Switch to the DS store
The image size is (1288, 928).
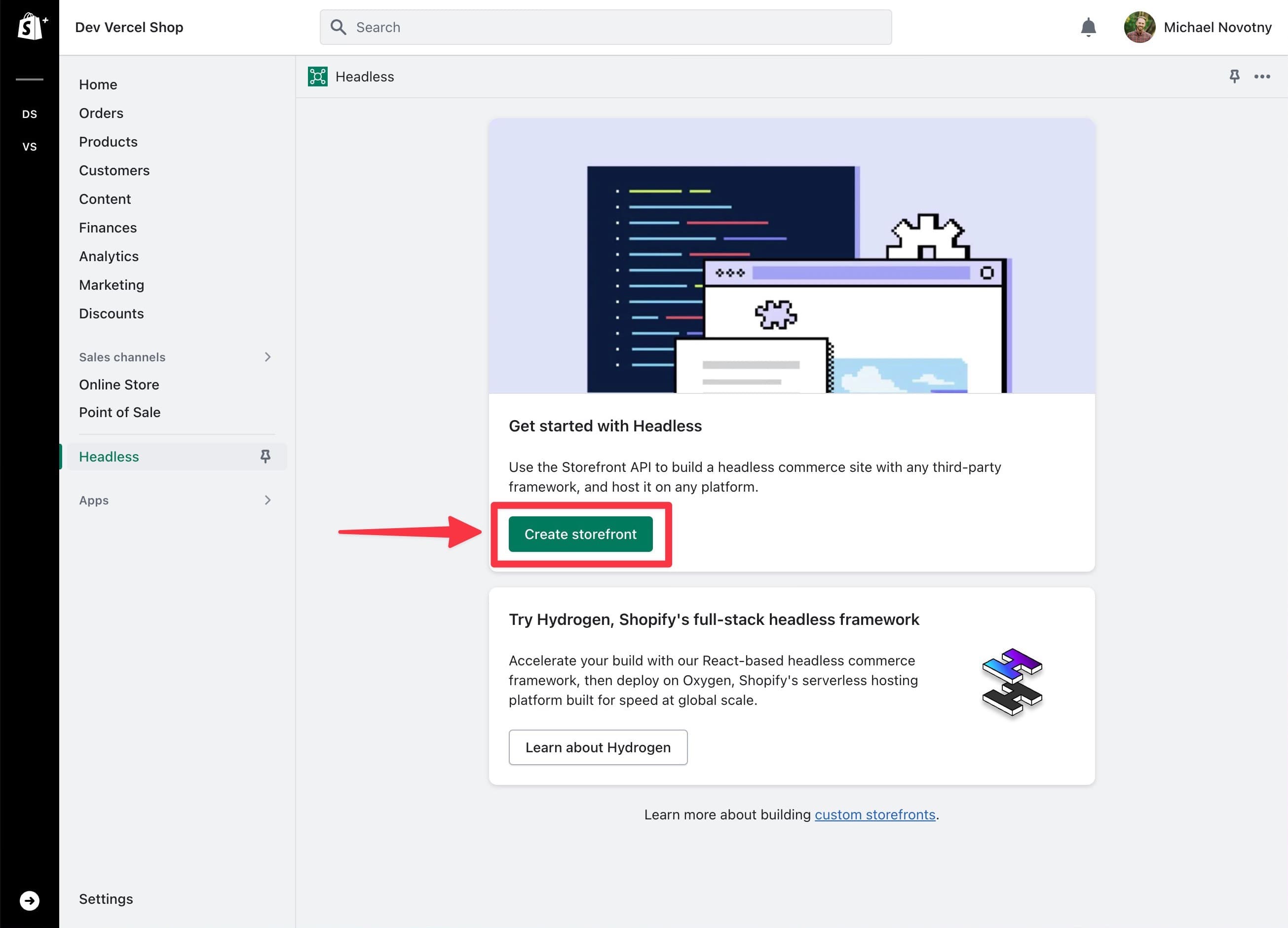point(30,114)
